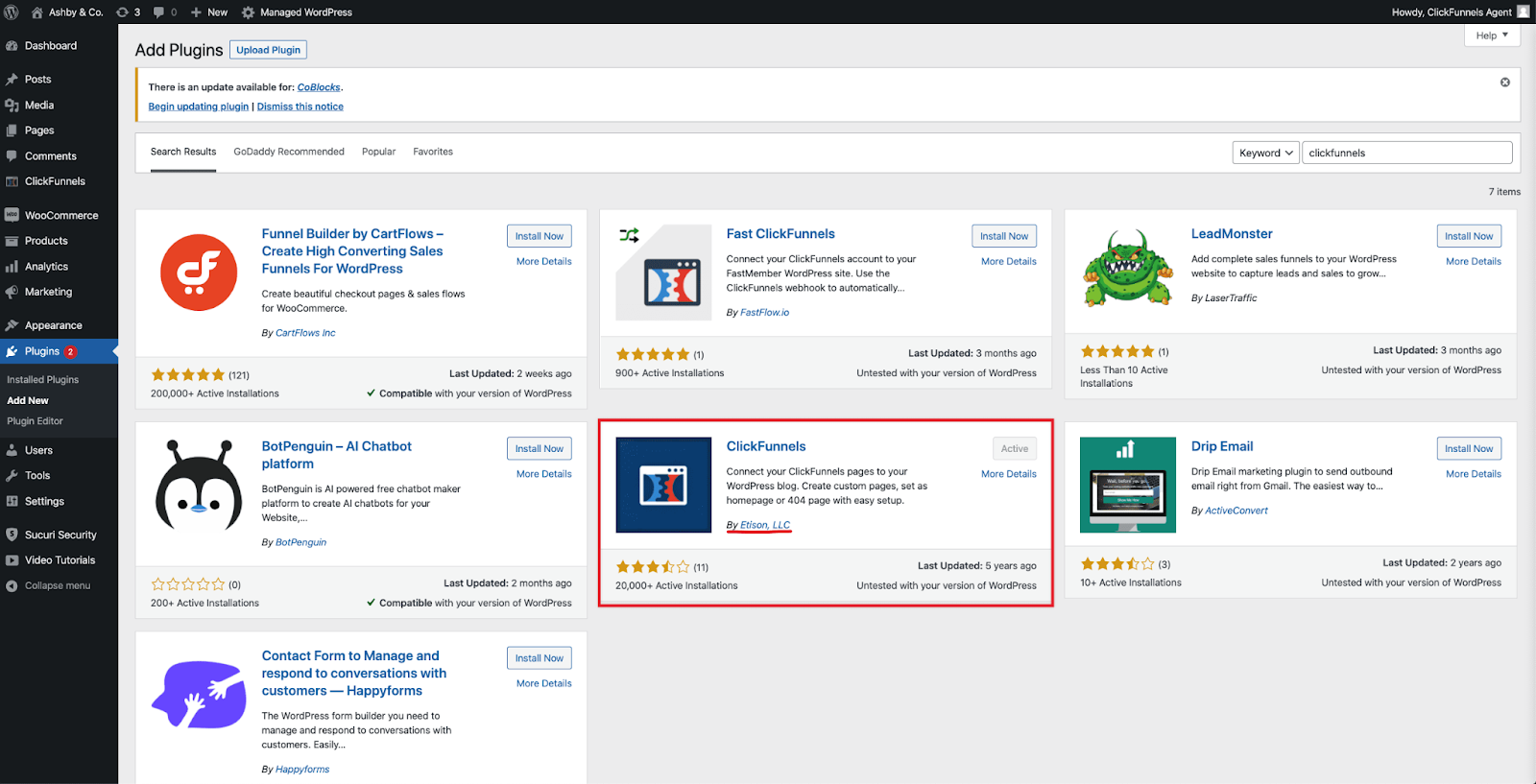View More Details for ClickFunnels plugin

(x=1009, y=474)
